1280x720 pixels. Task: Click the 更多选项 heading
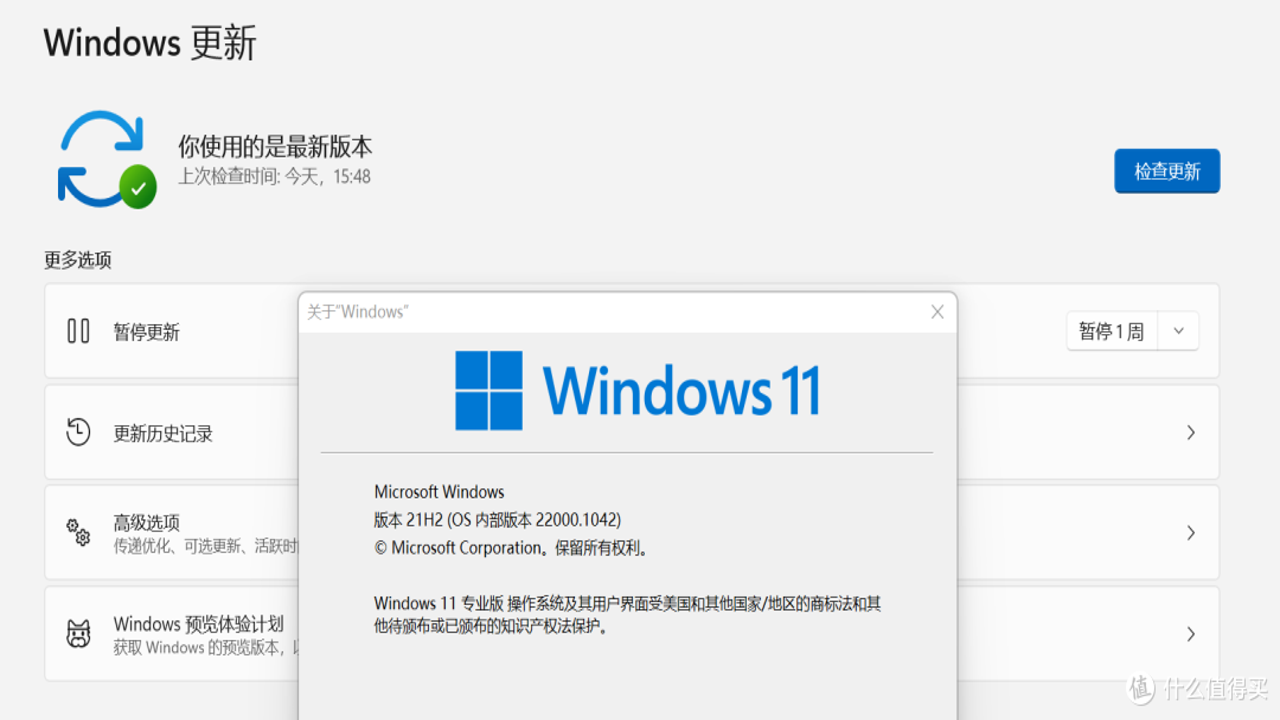point(78,260)
